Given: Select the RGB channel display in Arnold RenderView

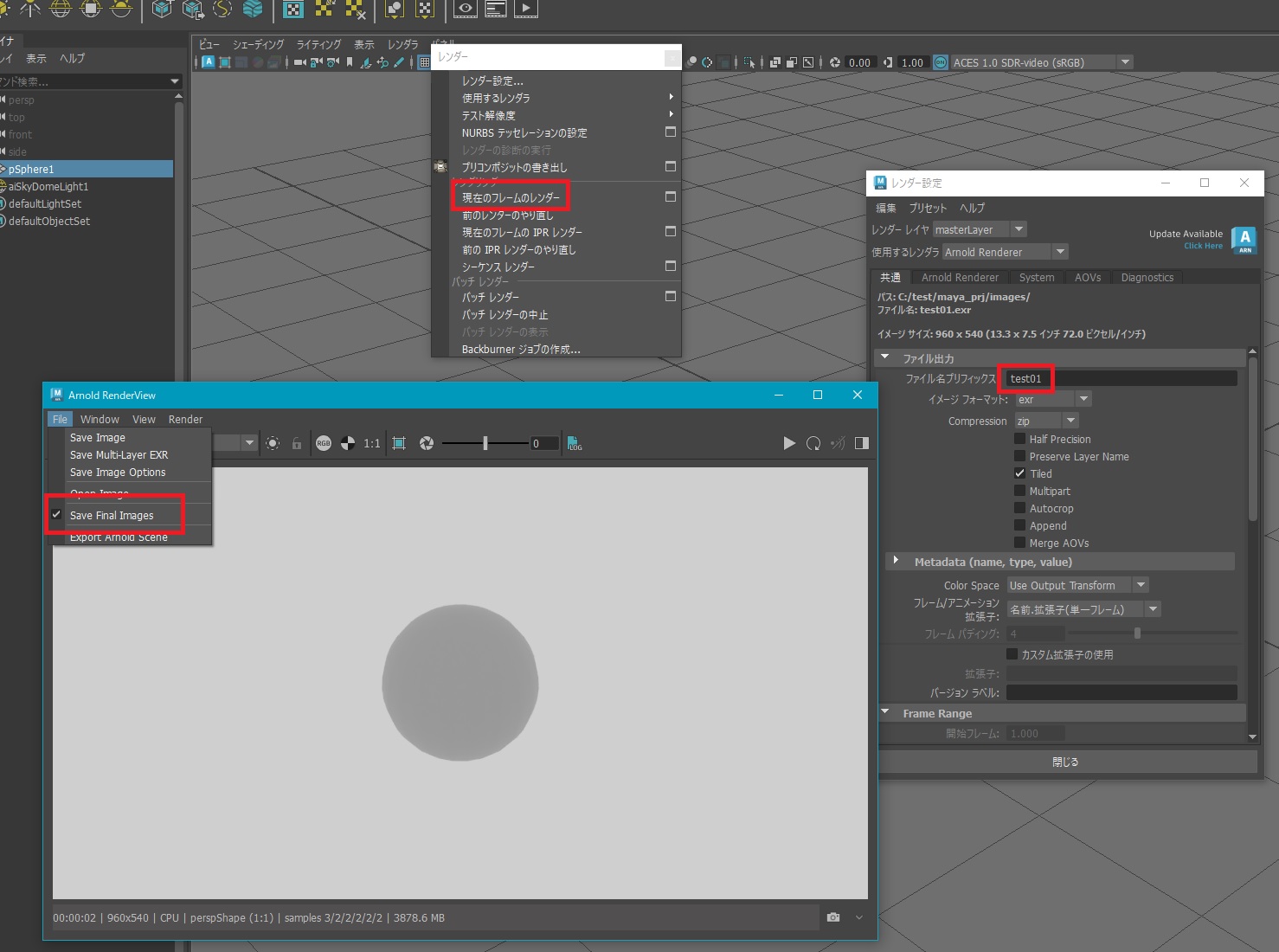Looking at the screenshot, I should [325, 442].
